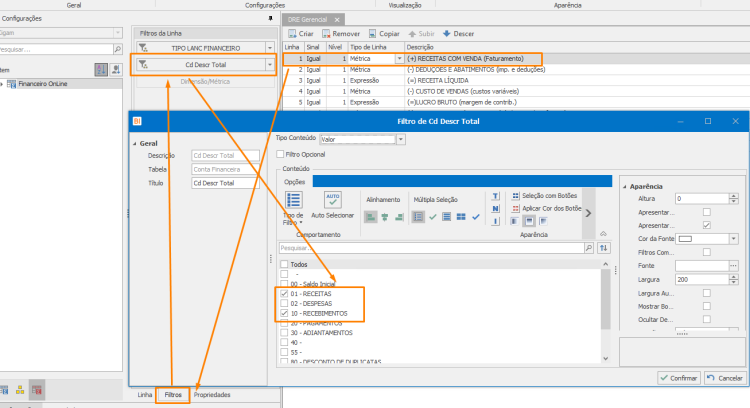Click the Seleção com Botões icon

click(515, 196)
